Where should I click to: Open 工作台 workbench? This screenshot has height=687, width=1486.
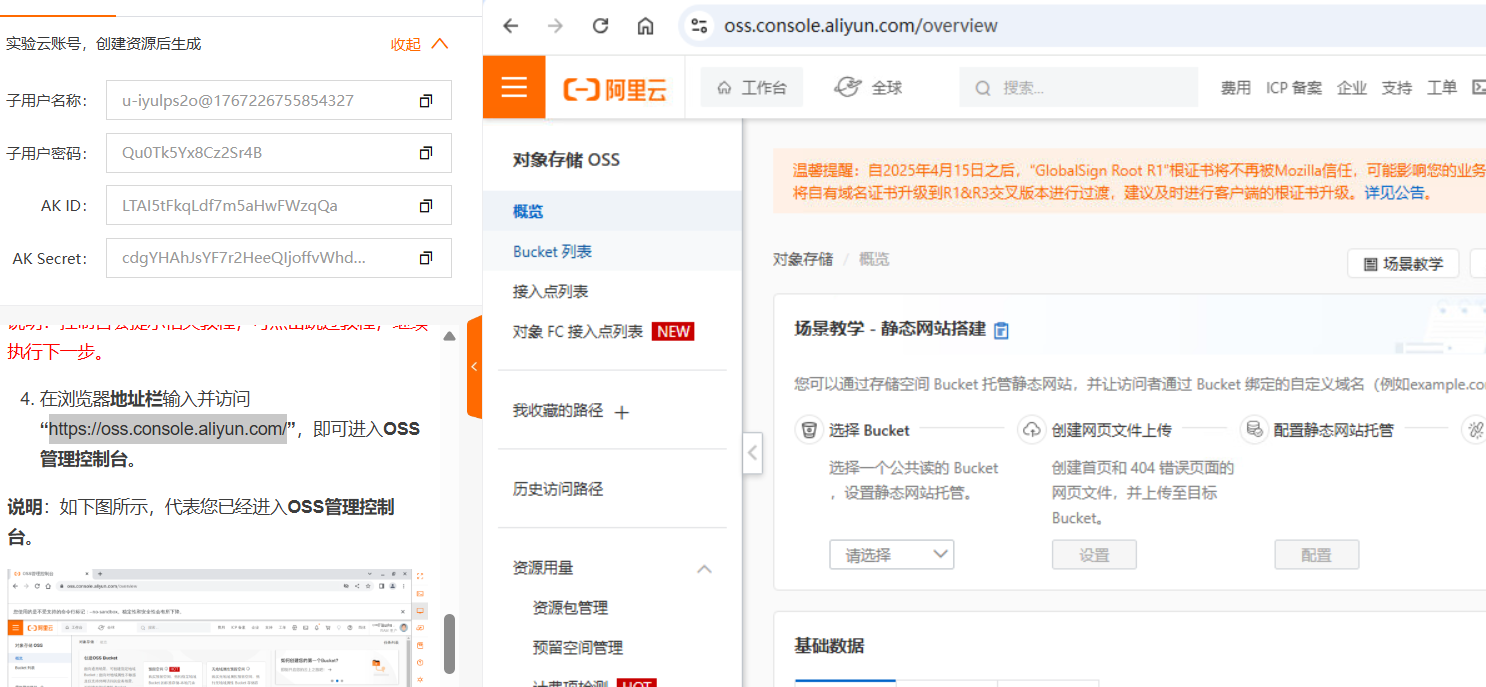tap(752, 88)
